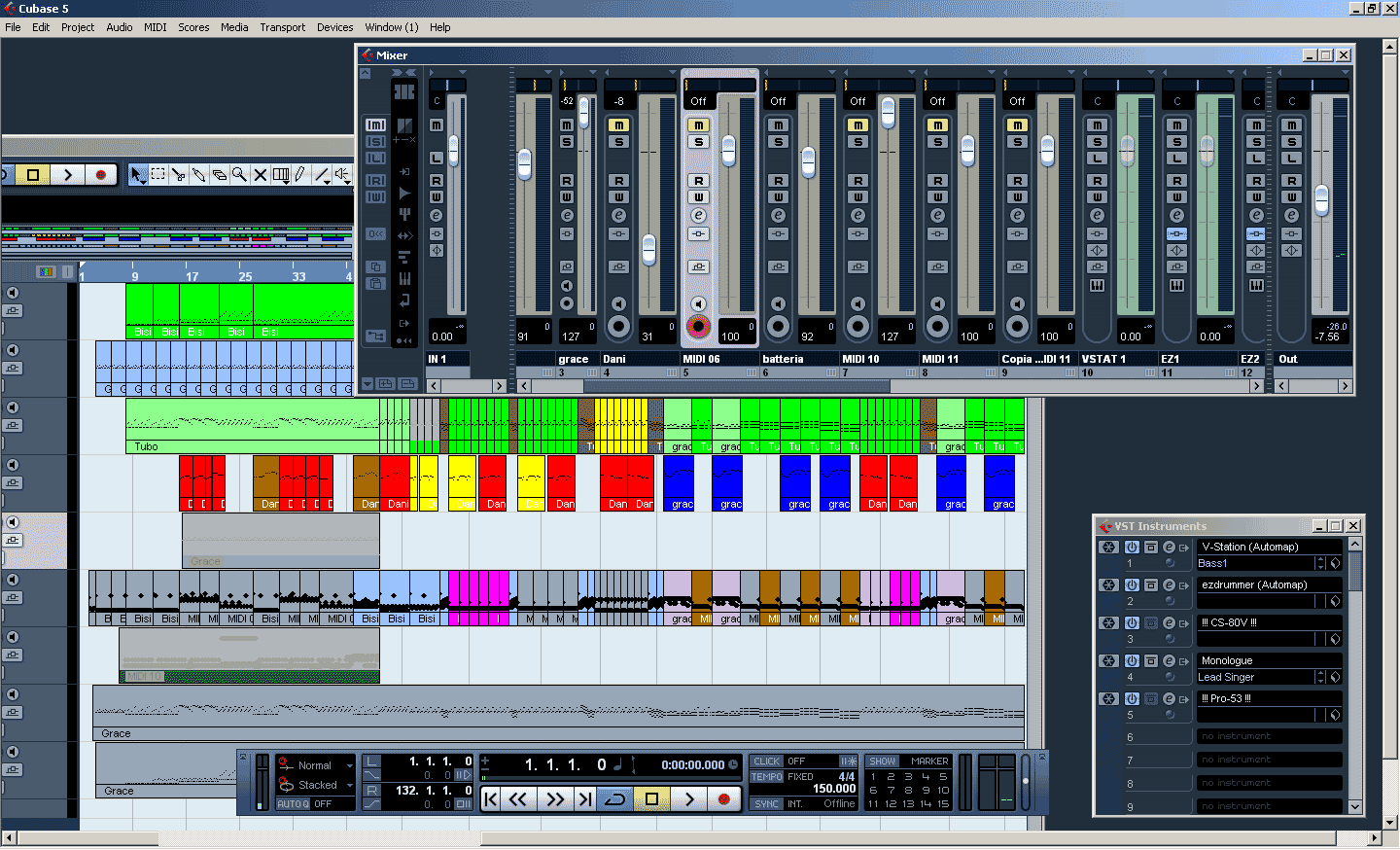The image size is (1400, 850).
Task: Pick the Zoom magnifier tool
Action: (240, 175)
